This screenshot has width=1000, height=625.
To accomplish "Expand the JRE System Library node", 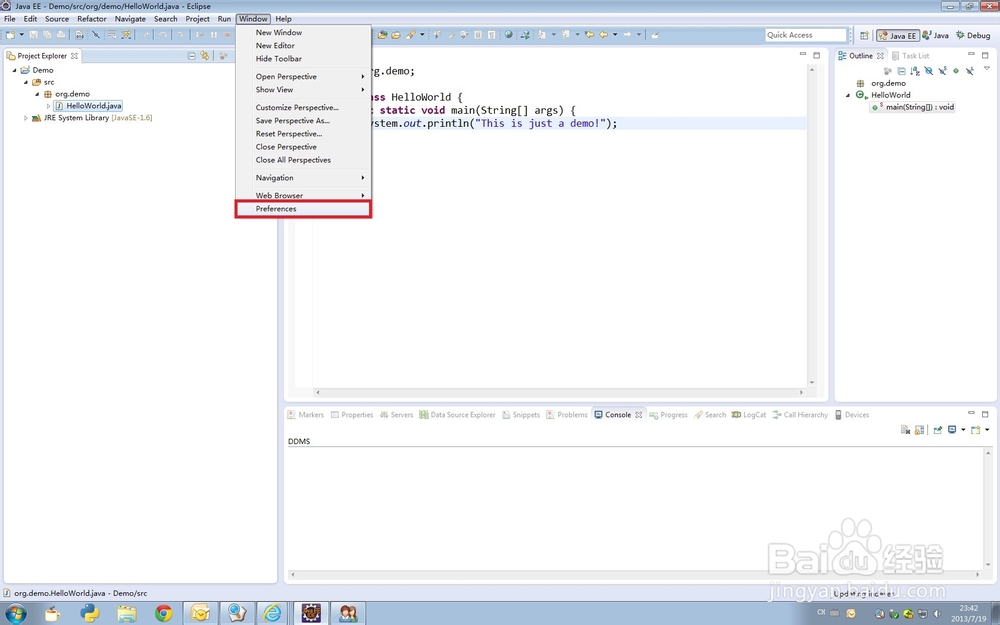I will (x=26, y=118).
